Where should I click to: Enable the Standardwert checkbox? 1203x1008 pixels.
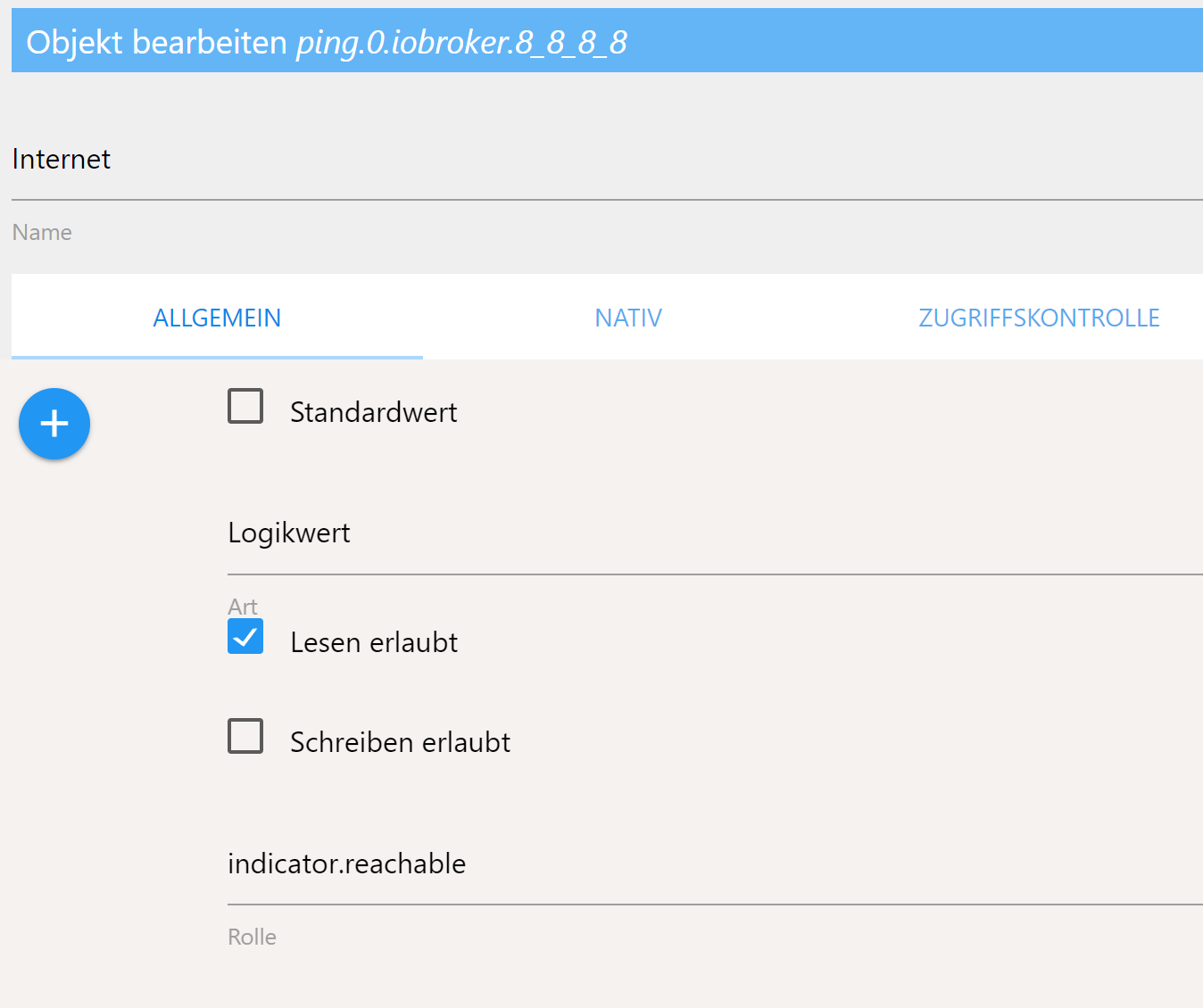pos(245,406)
